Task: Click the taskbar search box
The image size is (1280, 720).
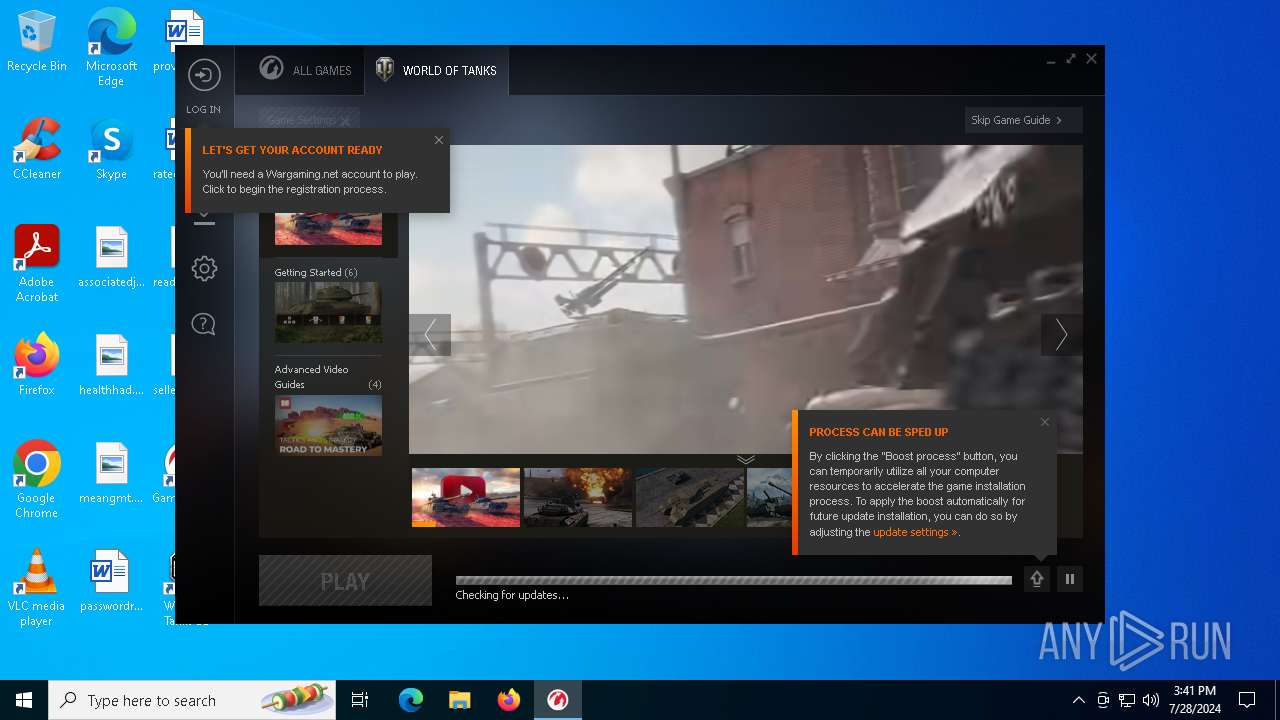Action: (x=192, y=700)
